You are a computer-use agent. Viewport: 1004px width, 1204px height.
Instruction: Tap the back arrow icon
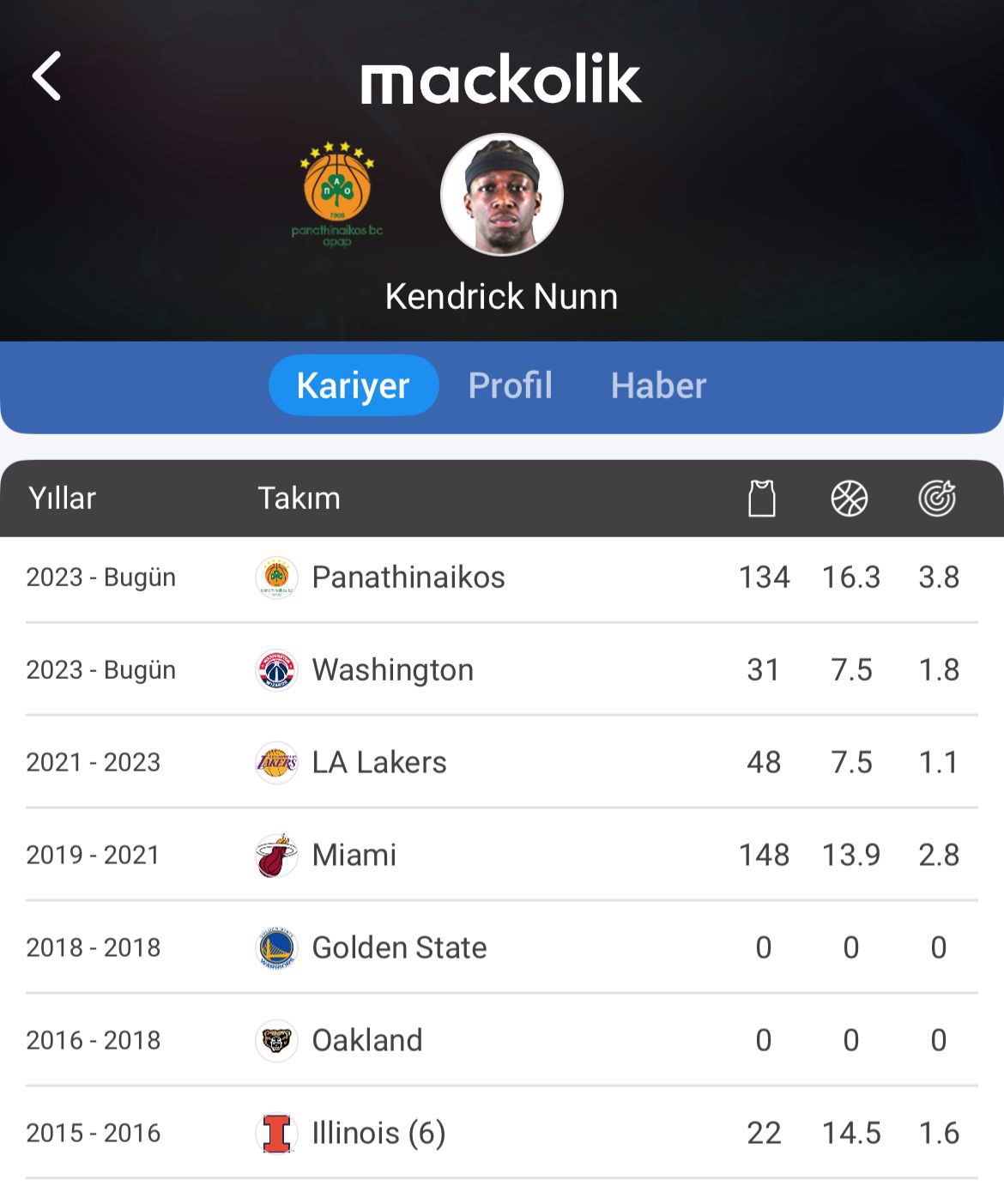(47, 76)
